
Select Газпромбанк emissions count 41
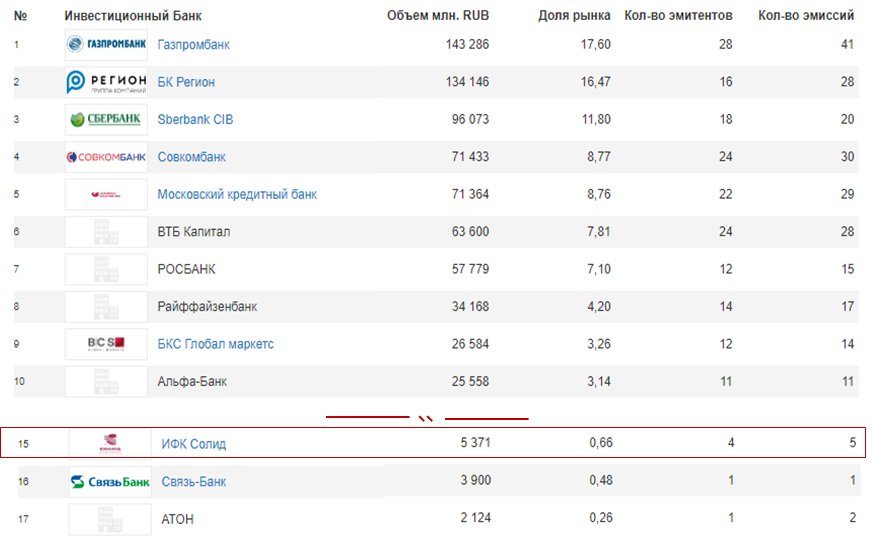tap(847, 45)
